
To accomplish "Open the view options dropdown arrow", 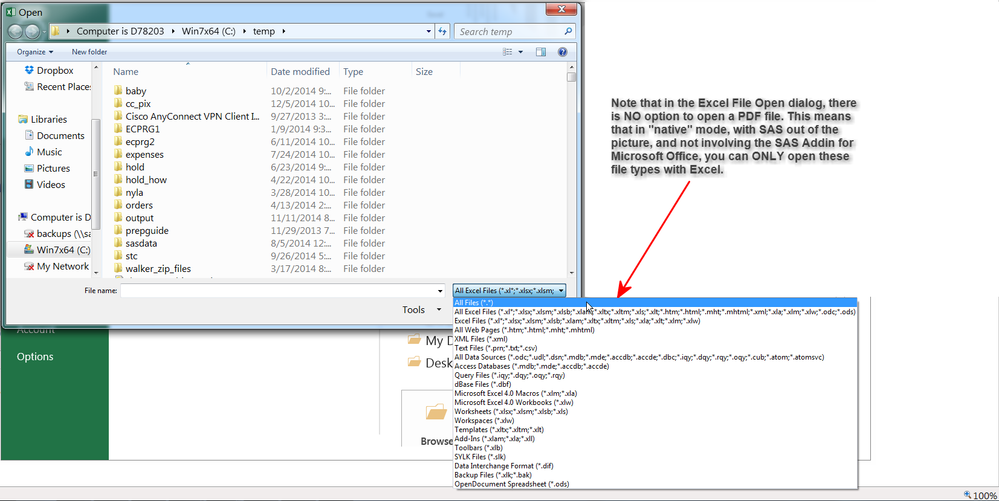I will [521, 52].
